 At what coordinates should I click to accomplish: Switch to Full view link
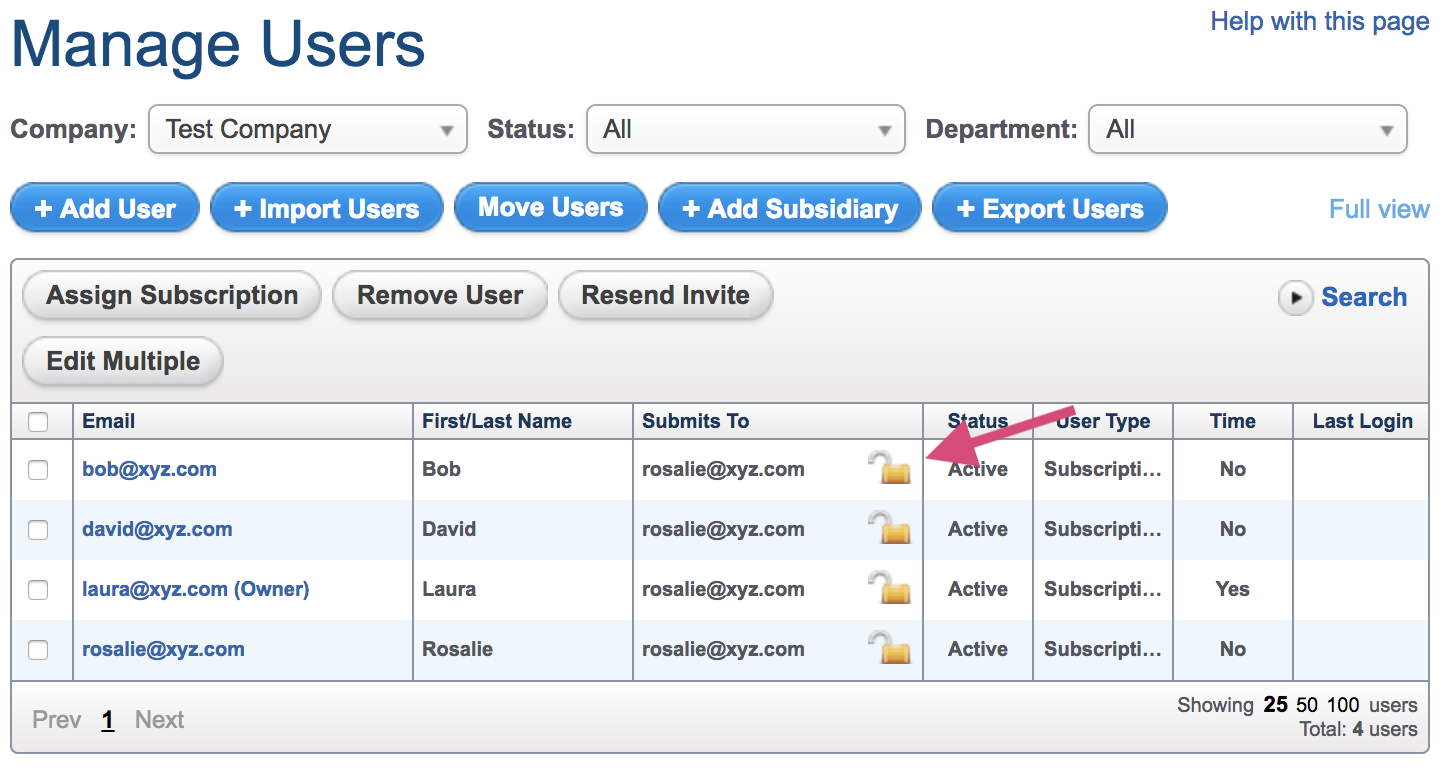tap(1379, 209)
